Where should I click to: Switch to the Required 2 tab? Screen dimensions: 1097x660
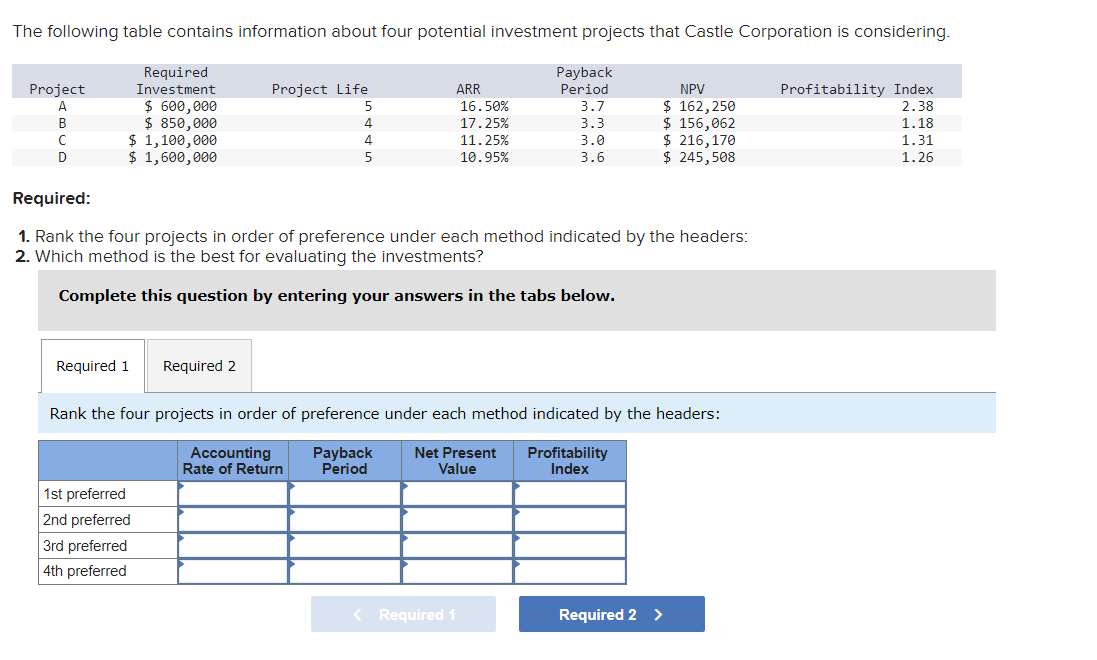tap(199, 366)
